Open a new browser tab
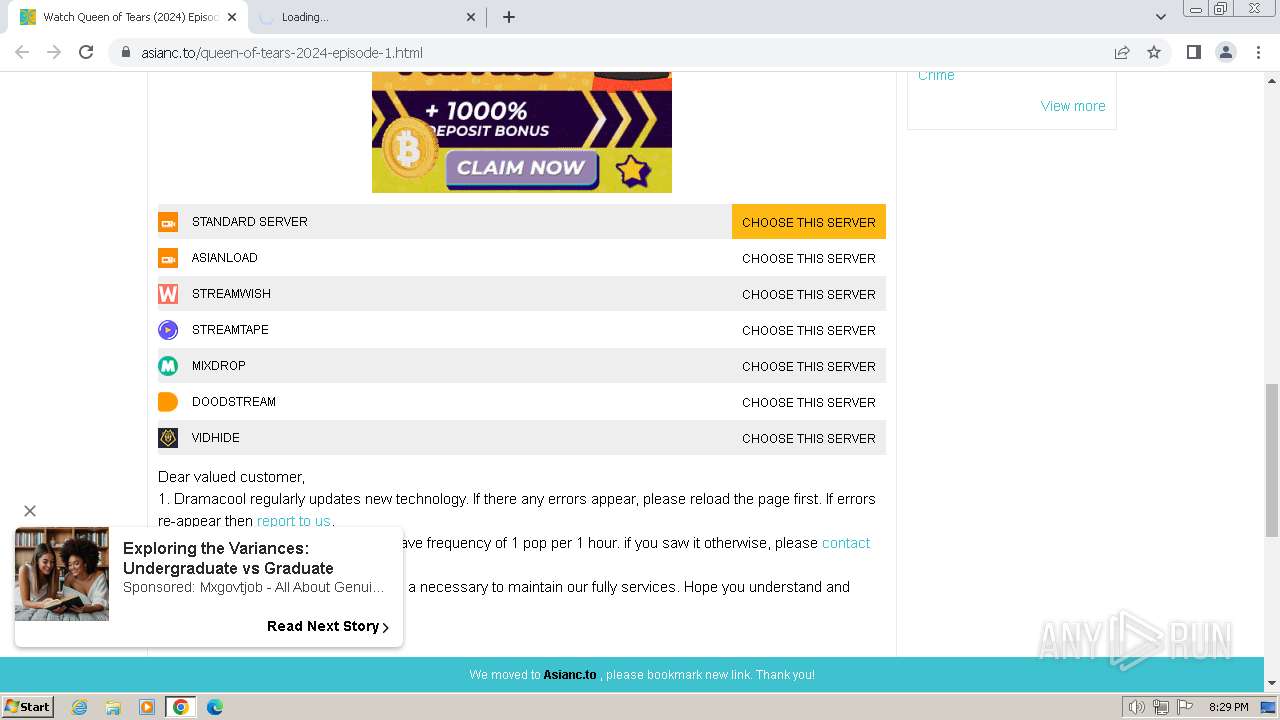Viewport: 1280px width, 720px height. [x=509, y=17]
